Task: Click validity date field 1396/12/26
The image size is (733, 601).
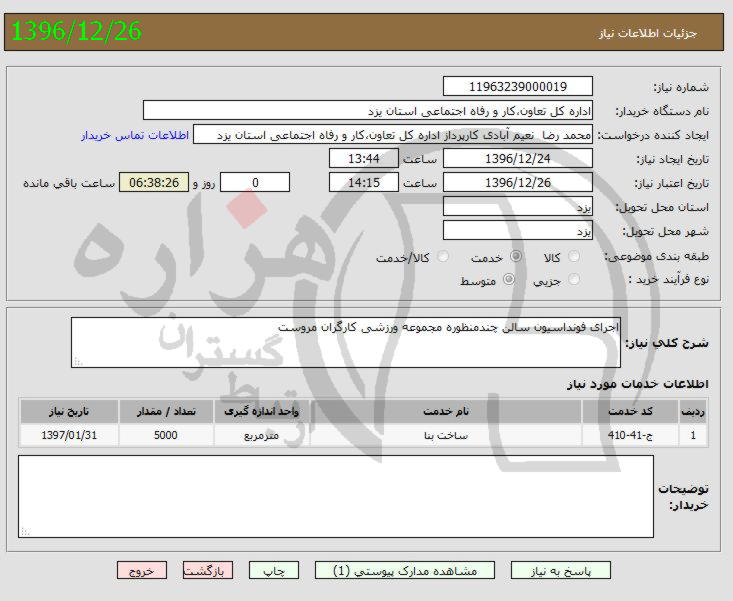Action: coord(517,182)
